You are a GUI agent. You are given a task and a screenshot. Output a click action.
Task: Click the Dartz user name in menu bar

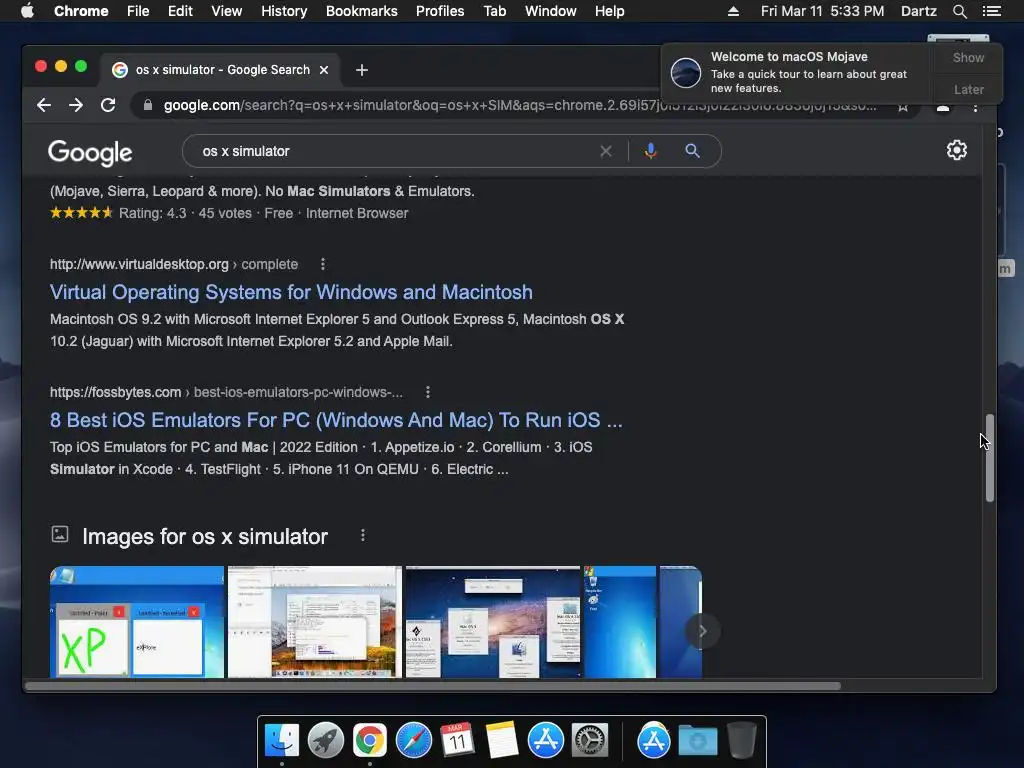(x=918, y=11)
